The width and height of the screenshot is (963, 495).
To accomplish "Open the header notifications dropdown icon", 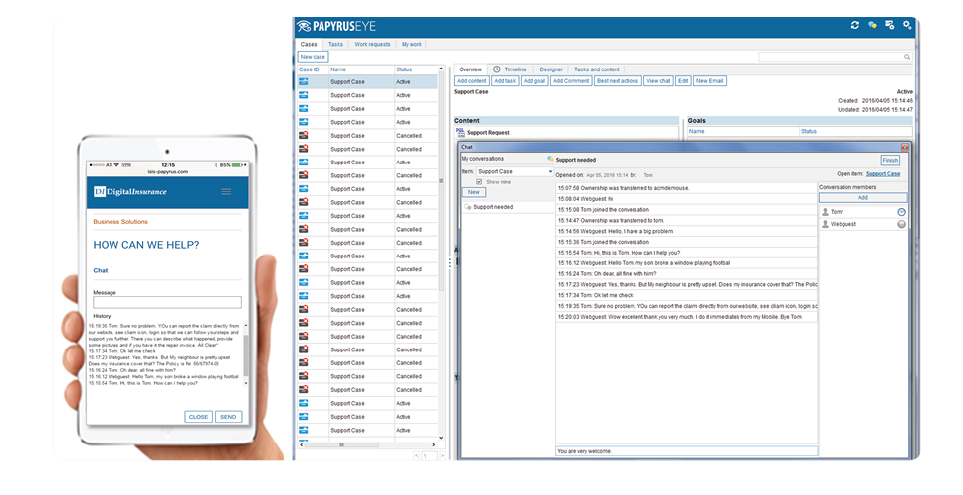I will tap(889, 25).
